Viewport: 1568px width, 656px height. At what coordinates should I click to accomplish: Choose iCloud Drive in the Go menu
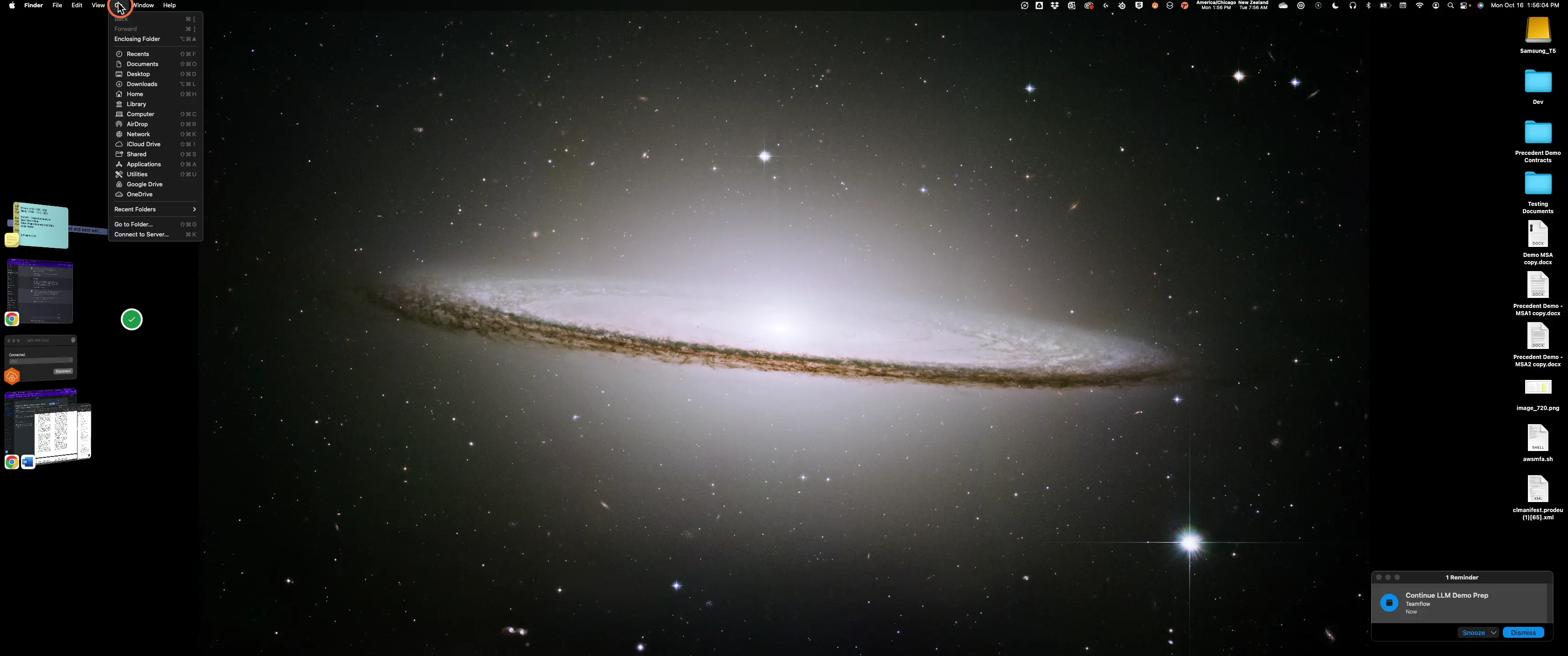pyautogui.click(x=155, y=144)
